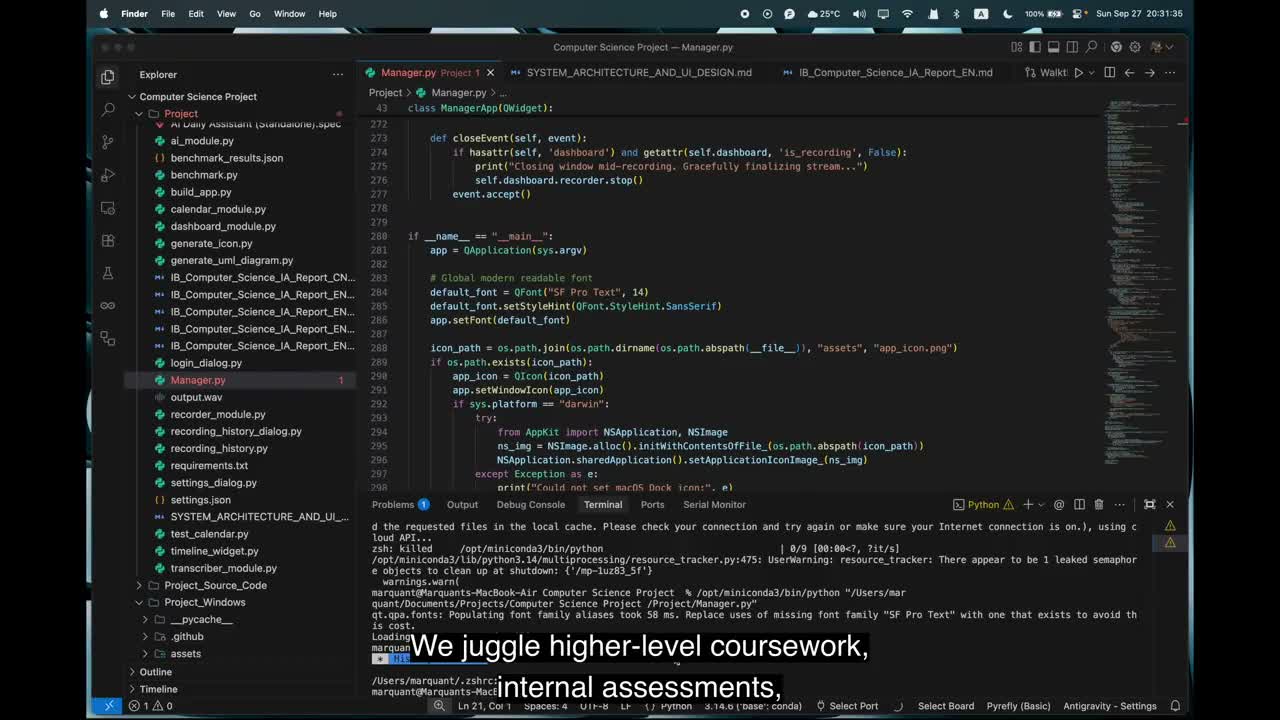
Task: Click the Explorer panel more actions ellipsis
Action: pyautogui.click(x=338, y=74)
